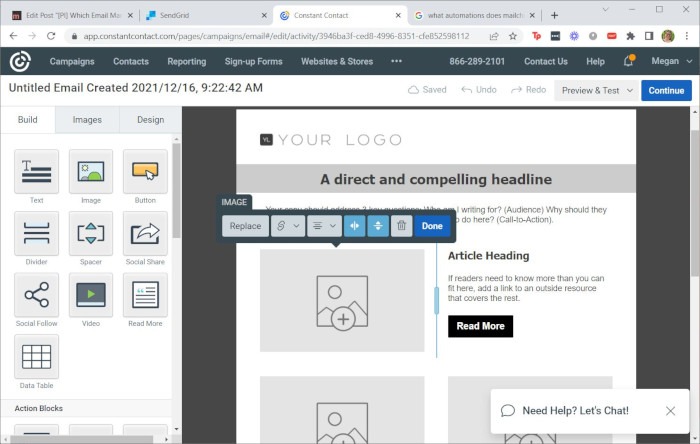Image resolution: width=700 pixels, height=444 pixels.
Task: Open the notifications bell
Action: 628,61
